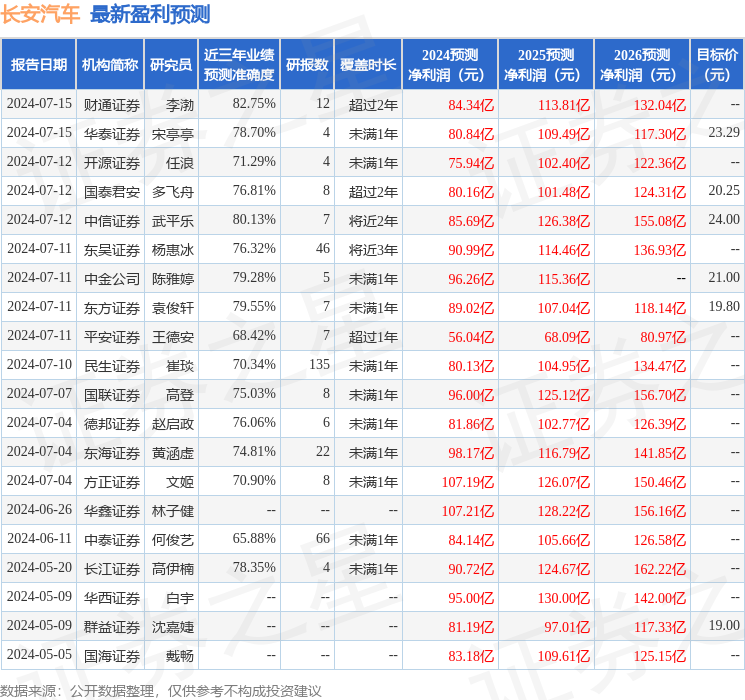This screenshot has width=745, height=700.
Task: Select the 华西证券 institution cell
Action: click(112, 598)
